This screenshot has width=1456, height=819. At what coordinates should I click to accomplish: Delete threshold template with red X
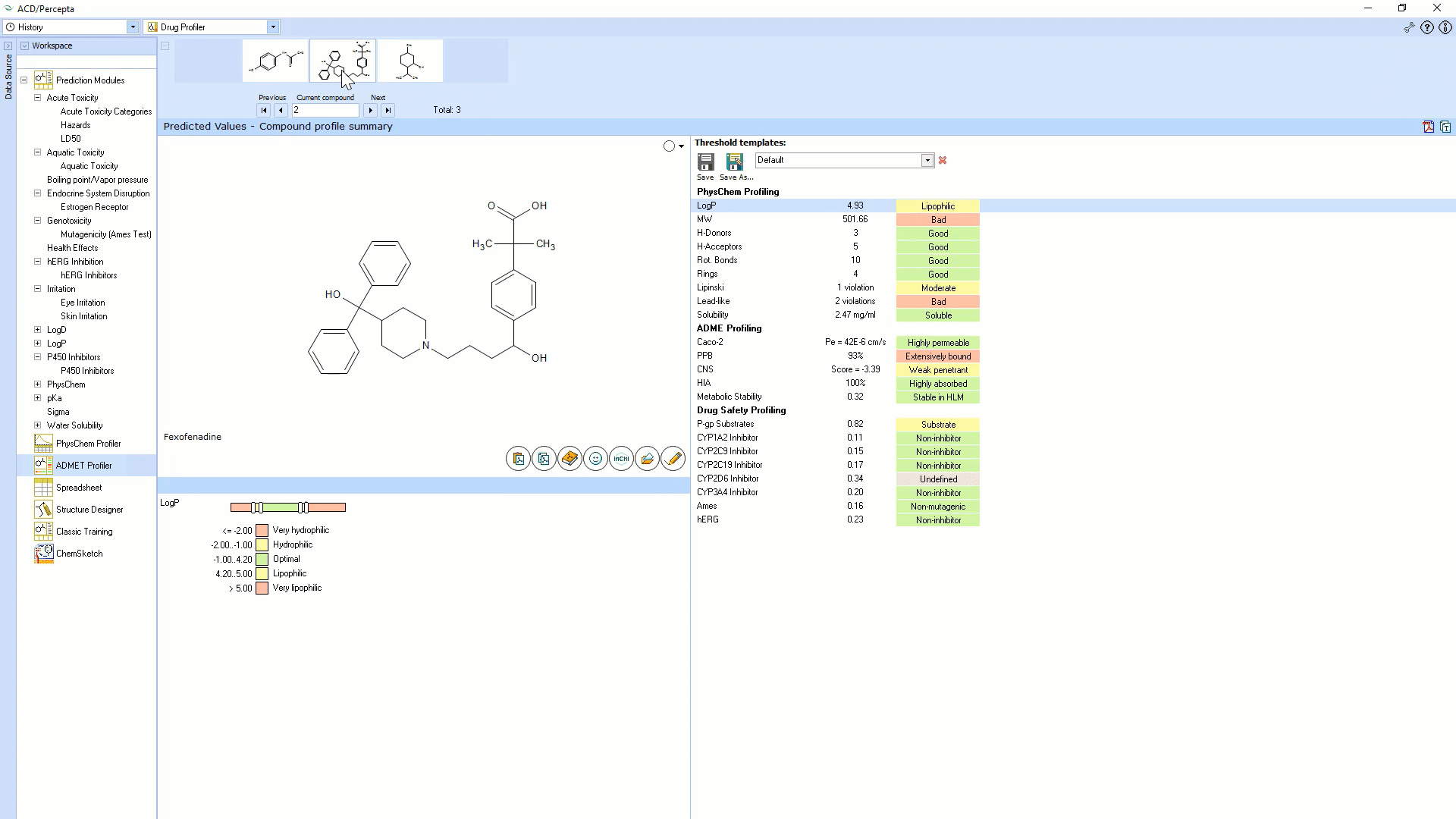(x=943, y=160)
